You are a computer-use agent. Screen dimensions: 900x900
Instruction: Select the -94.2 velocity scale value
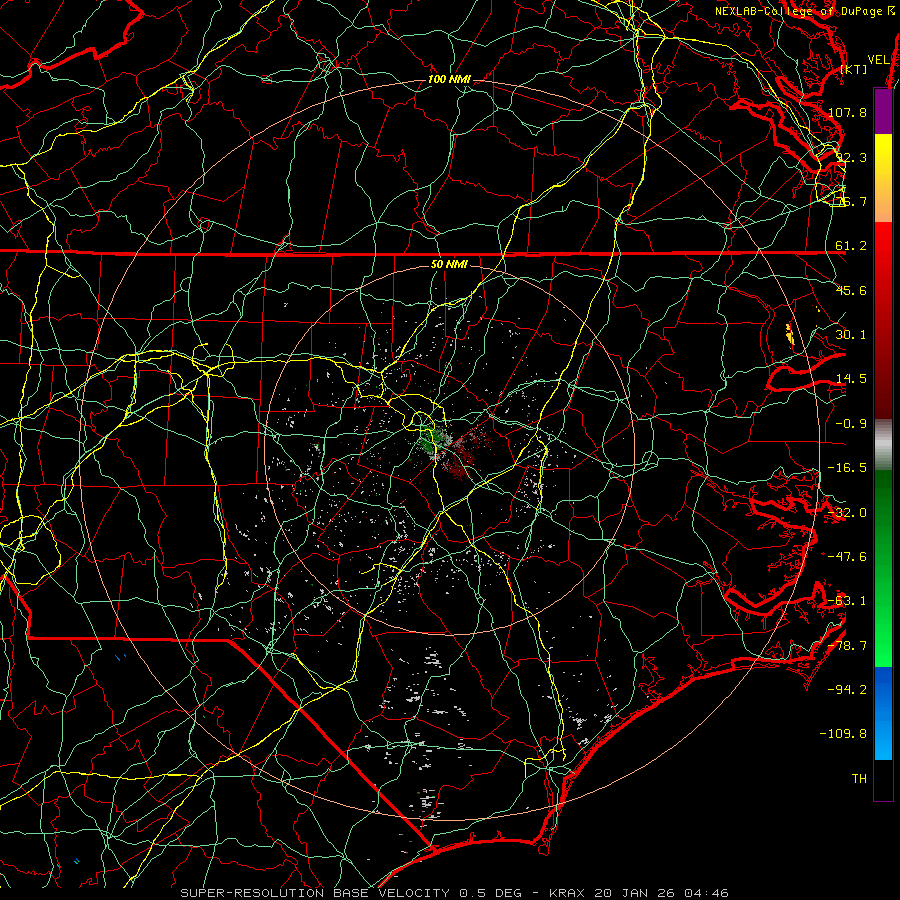tap(847, 689)
